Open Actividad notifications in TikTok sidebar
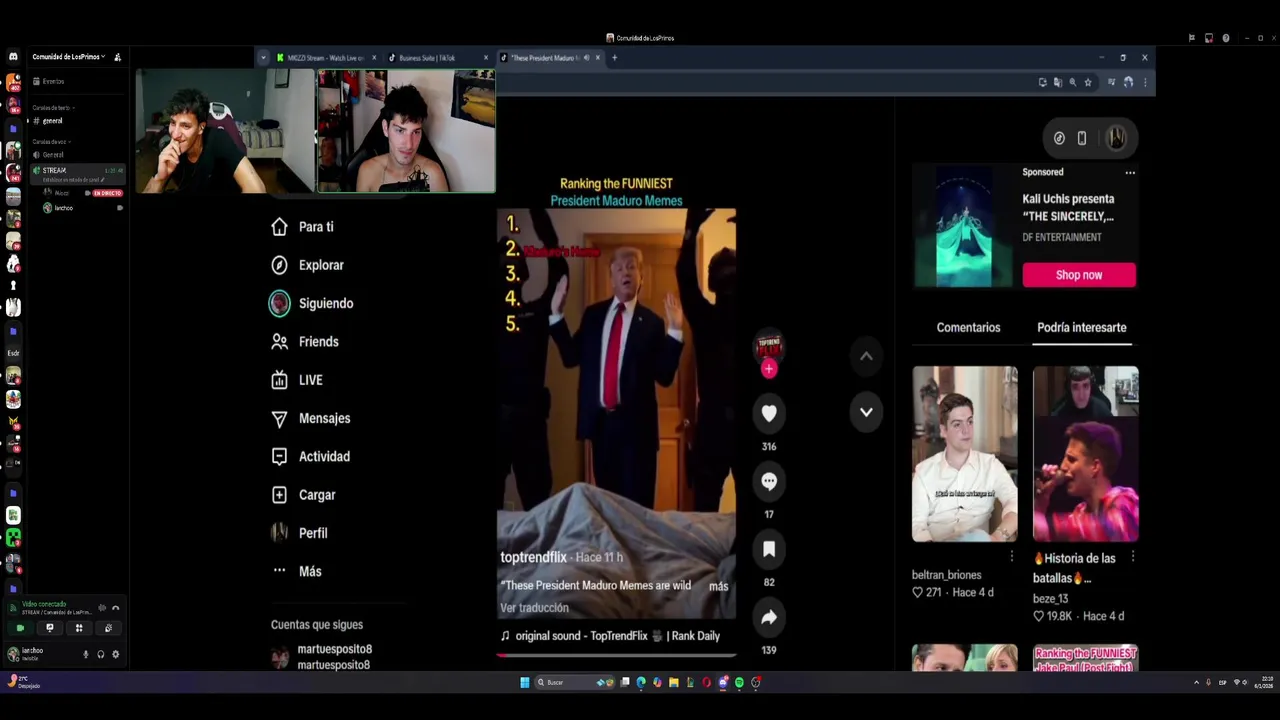 coord(310,457)
